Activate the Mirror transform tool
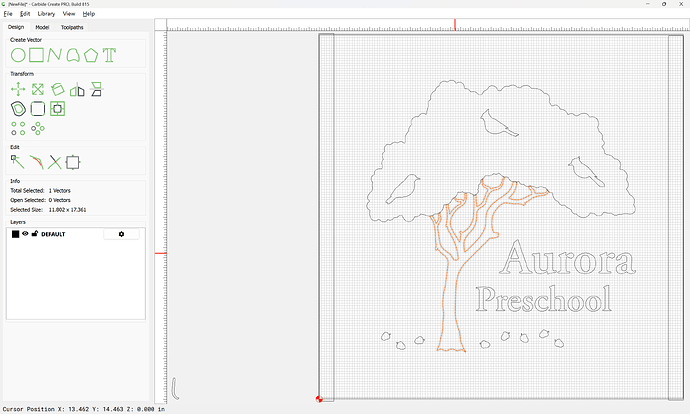The height and width of the screenshot is (414, 690). click(77, 89)
